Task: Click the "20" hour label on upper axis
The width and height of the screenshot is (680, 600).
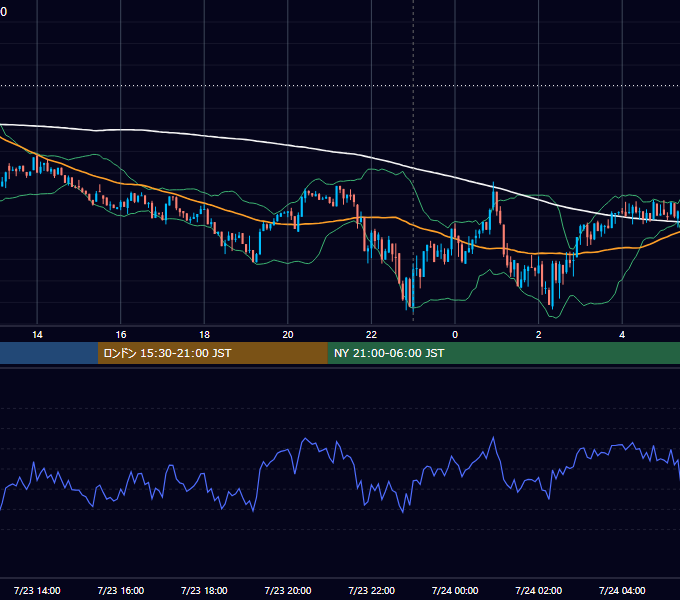Action: click(288, 335)
